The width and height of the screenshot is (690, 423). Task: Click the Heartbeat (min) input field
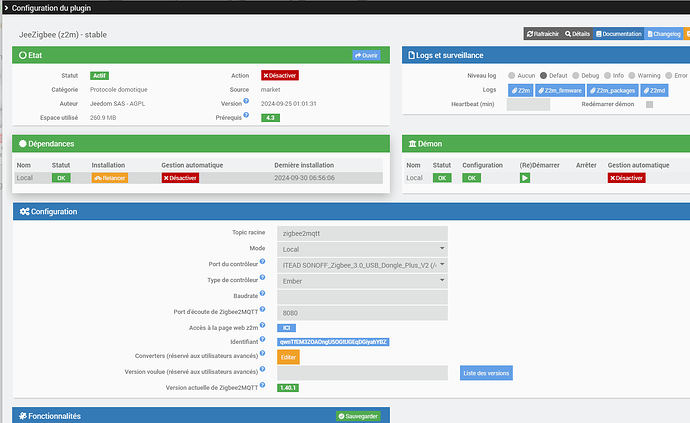(528, 104)
